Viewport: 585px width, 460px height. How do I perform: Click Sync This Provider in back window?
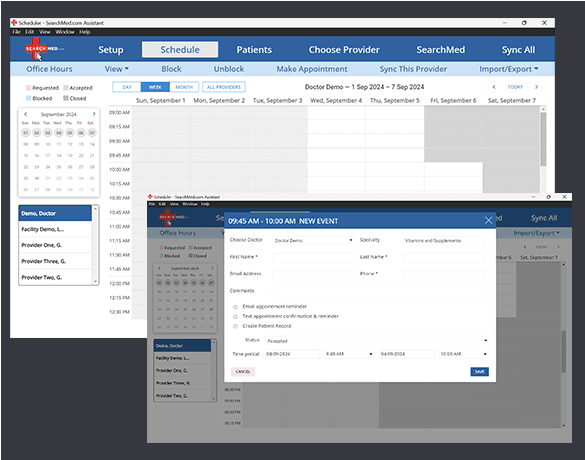(413, 69)
